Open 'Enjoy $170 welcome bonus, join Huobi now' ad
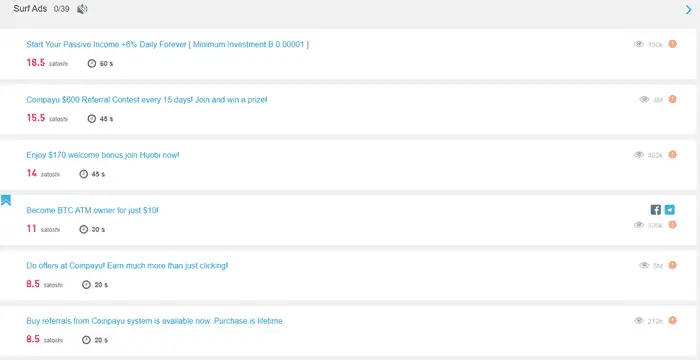Screen dimensions: 700x360 coord(103,155)
